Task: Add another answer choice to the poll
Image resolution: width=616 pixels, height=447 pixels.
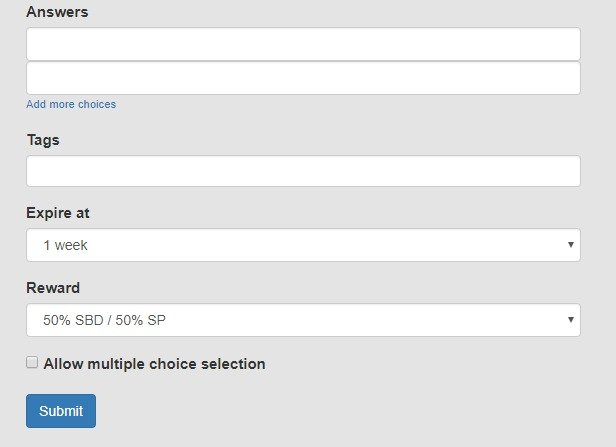Action: click(x=71, y=104)
